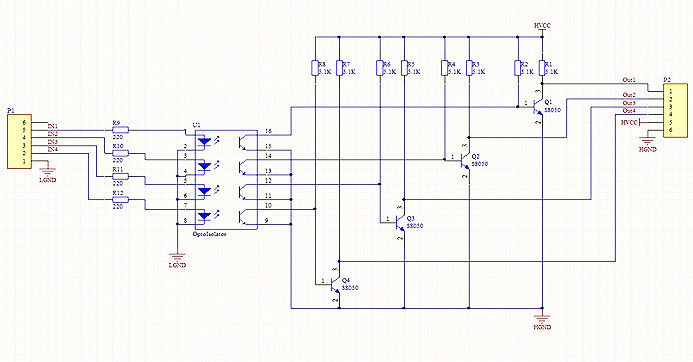This screenshot has height=362, width=693.
Task: Select the bottom phototransistor in U1
Action: coord(244,217)
